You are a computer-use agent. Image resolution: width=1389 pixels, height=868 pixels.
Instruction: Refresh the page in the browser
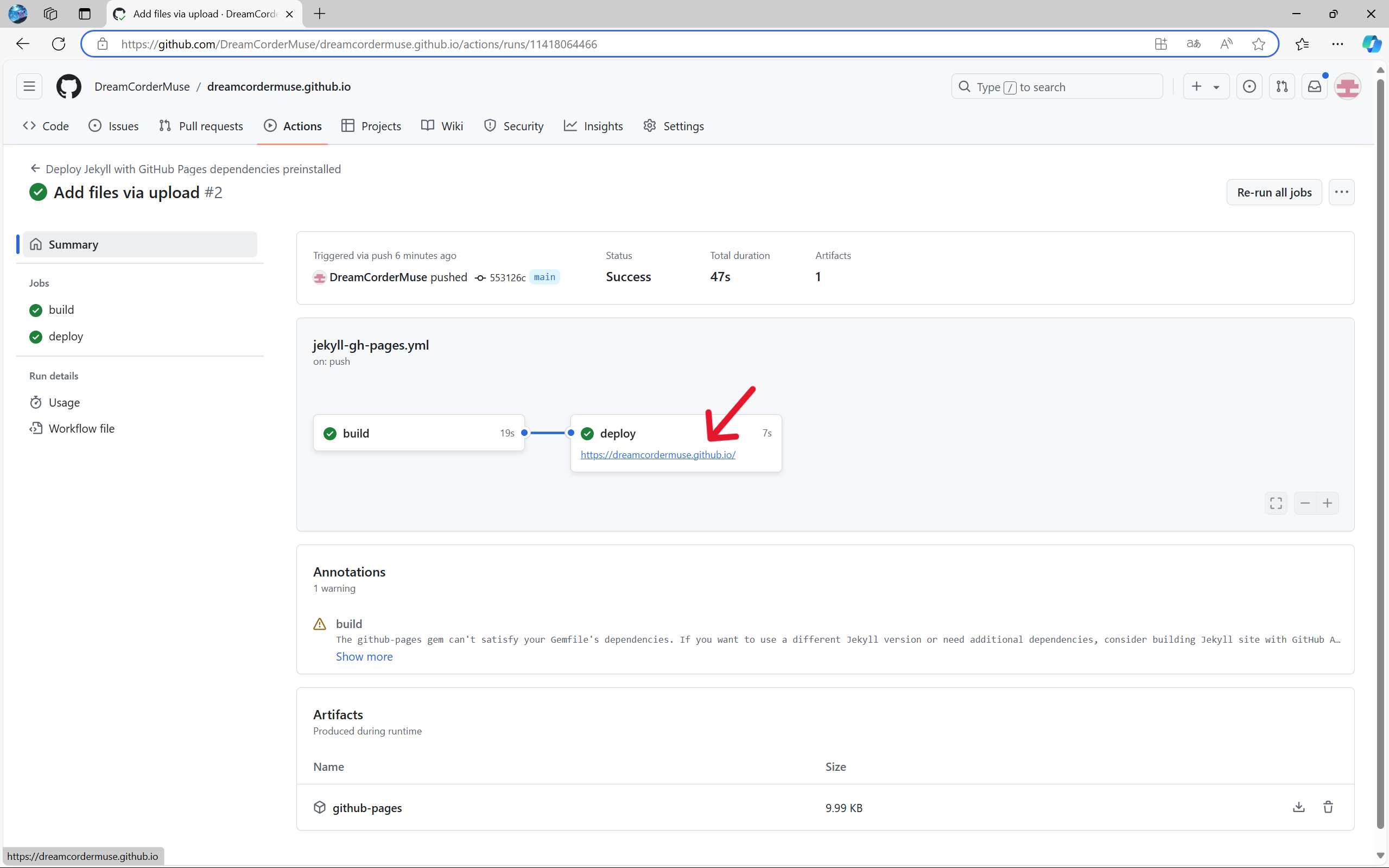[59, 43]
